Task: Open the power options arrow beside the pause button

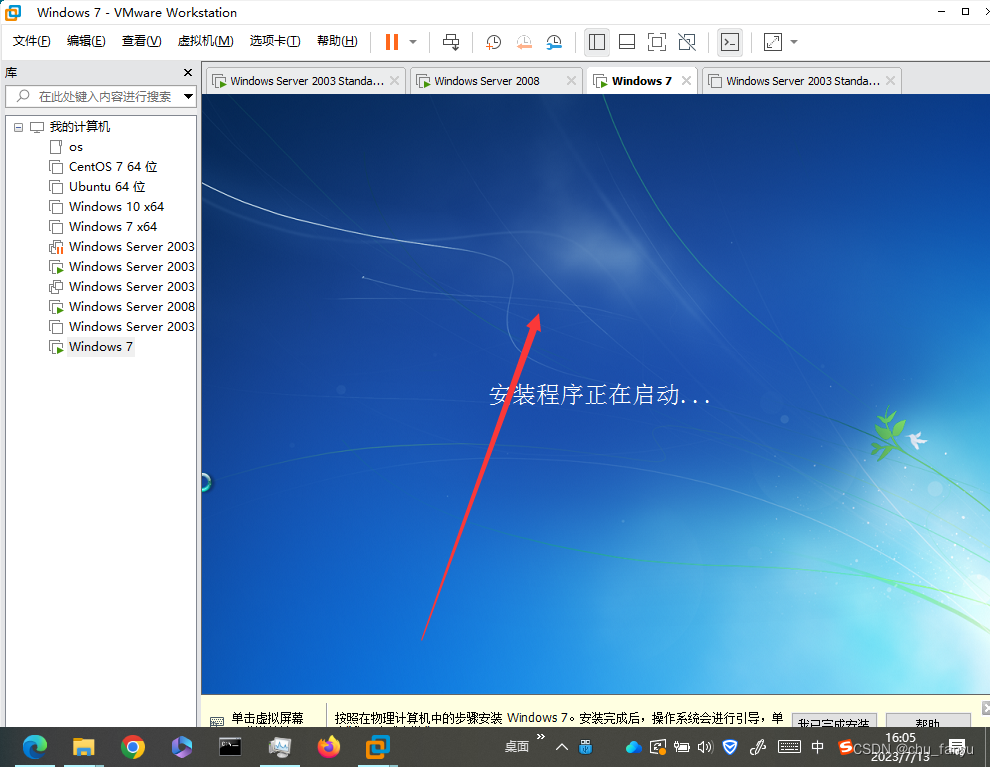Action: coord(413,42)
